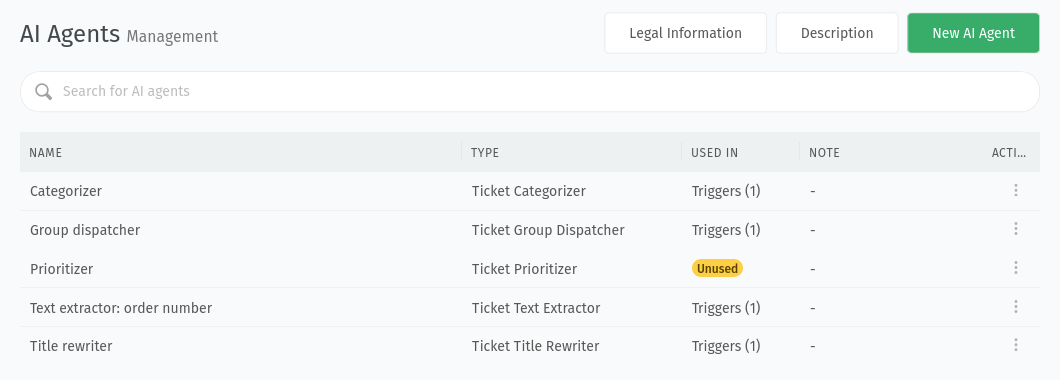Click the 'Ticket Title Rewriter' type cell
The image size is (1060, 380).
click(535, 346)
